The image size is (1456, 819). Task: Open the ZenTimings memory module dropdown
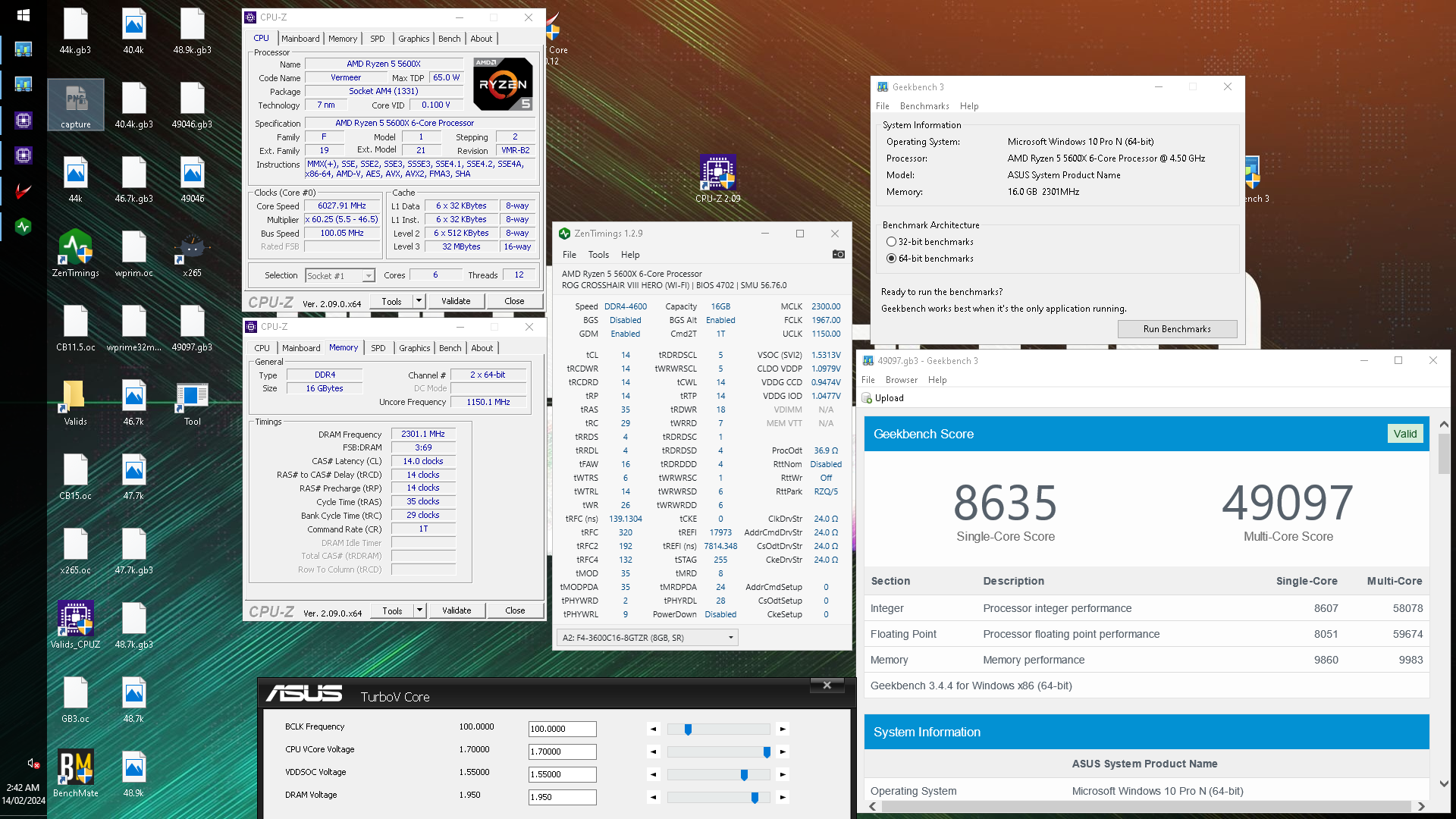click(x=647, y=638)
